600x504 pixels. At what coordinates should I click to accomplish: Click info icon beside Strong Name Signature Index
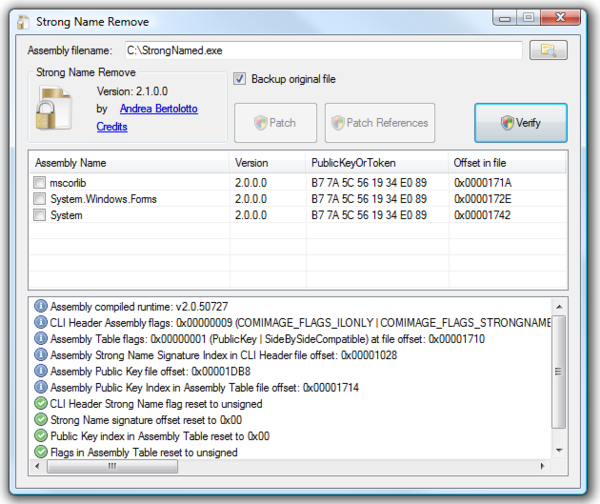point(41,355)
